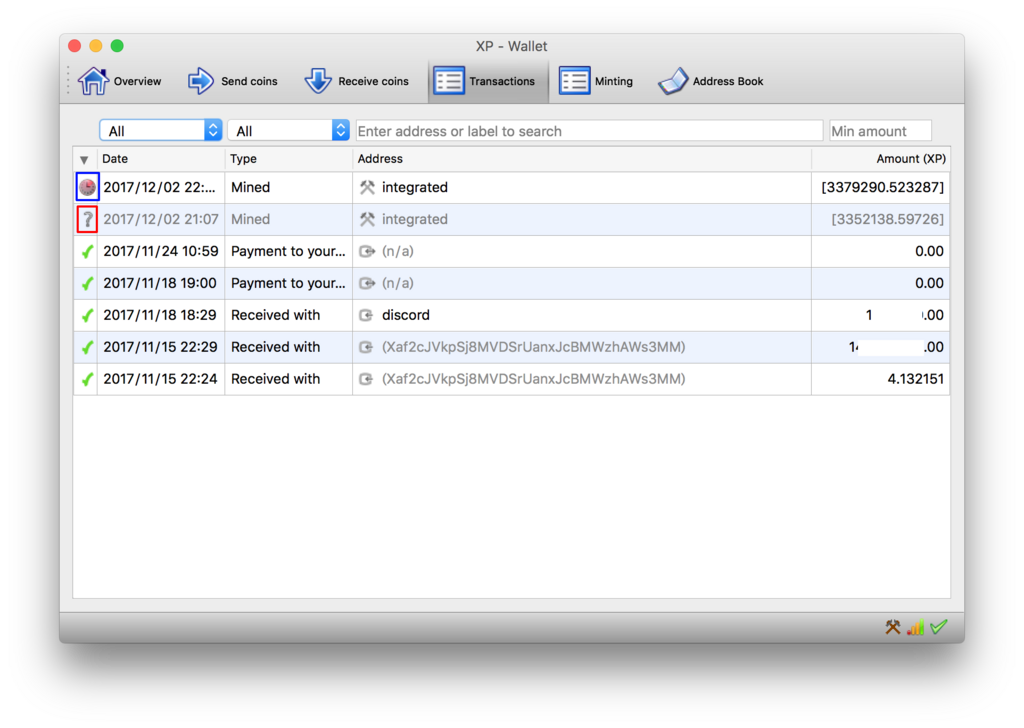This screenshot has width=1024, height=728.
Task: Select the 0.00 amount on 2017/11/24 row
Action: point(929,251)
